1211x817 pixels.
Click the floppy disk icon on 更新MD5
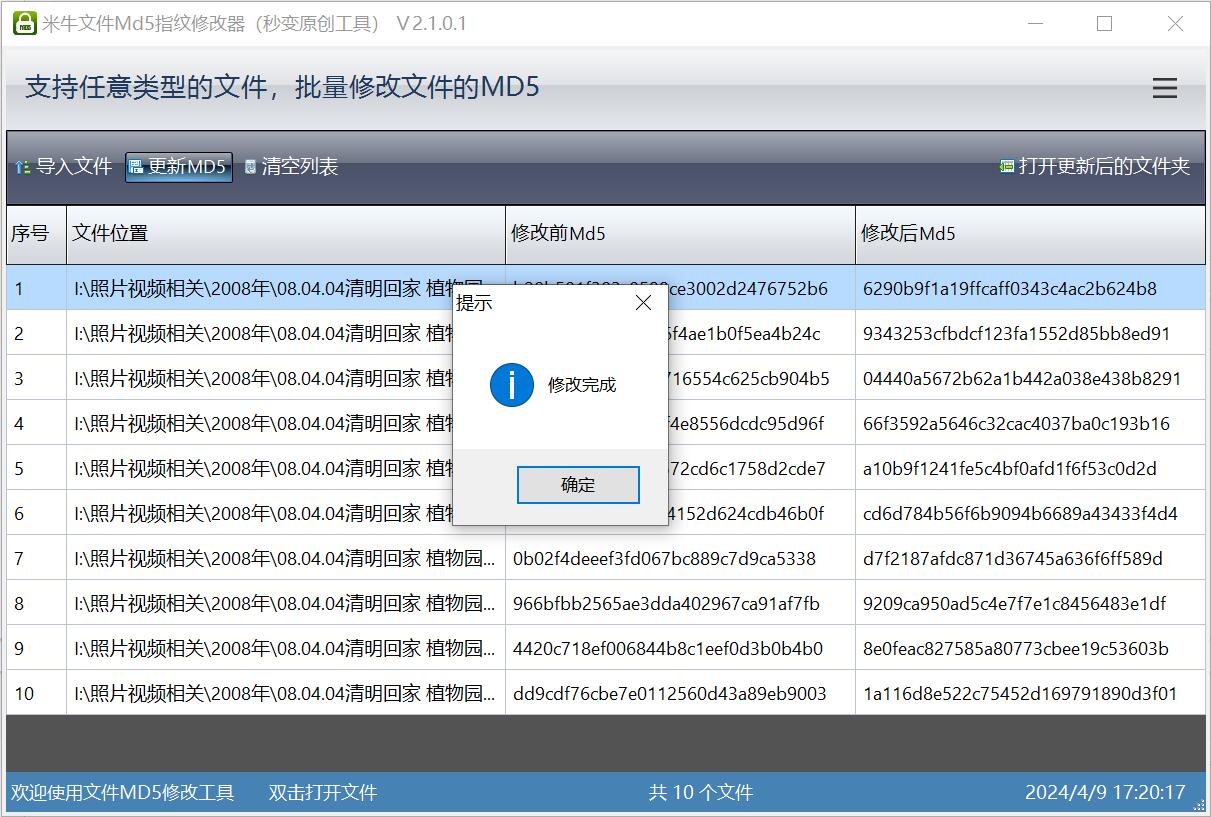[135, 166]
